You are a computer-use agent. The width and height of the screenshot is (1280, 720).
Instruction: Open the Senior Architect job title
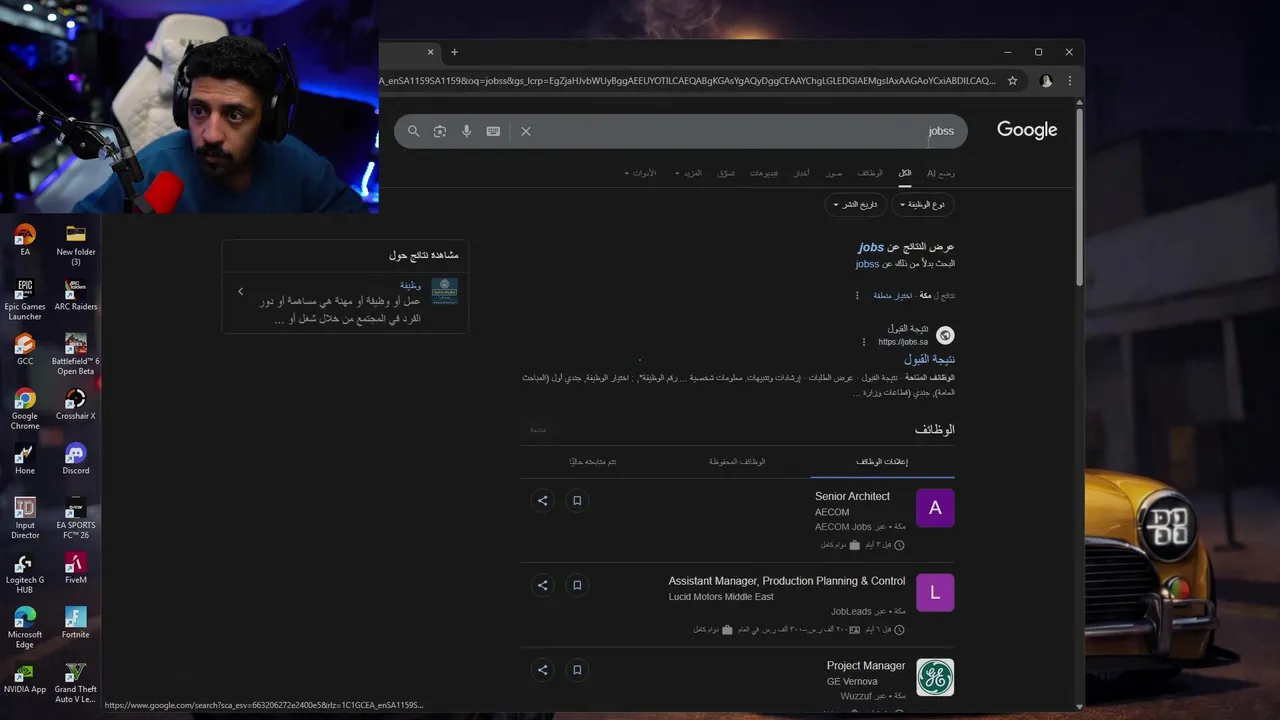(x=852, y=496)
